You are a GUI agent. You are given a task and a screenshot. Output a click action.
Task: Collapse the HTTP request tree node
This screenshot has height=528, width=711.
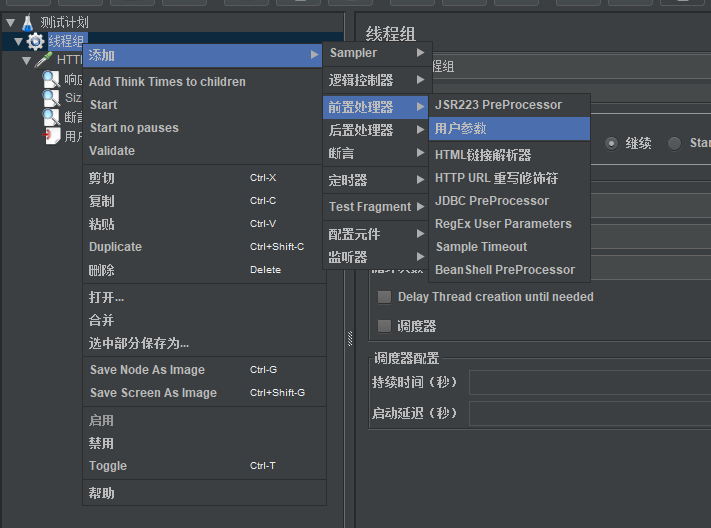(27, 60)
